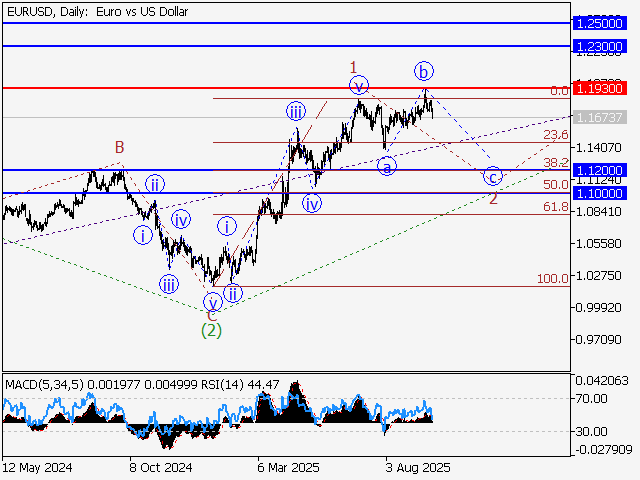This screenshot has width=640, height=480.
Task: Select the red wave B label
Action: coord(119,148)
